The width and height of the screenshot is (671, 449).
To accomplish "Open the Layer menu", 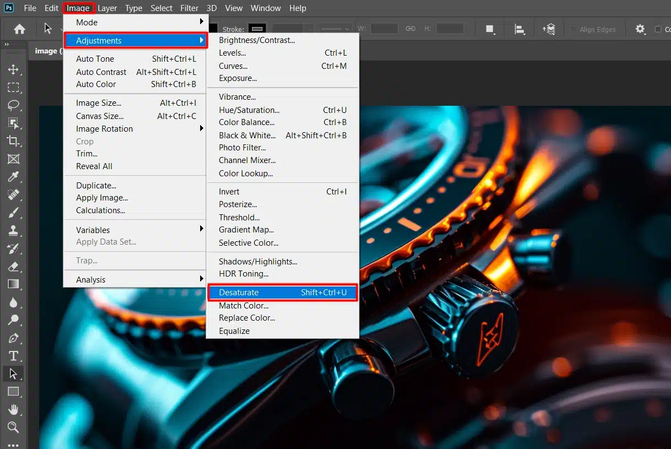I will click(x=107, y=8).
